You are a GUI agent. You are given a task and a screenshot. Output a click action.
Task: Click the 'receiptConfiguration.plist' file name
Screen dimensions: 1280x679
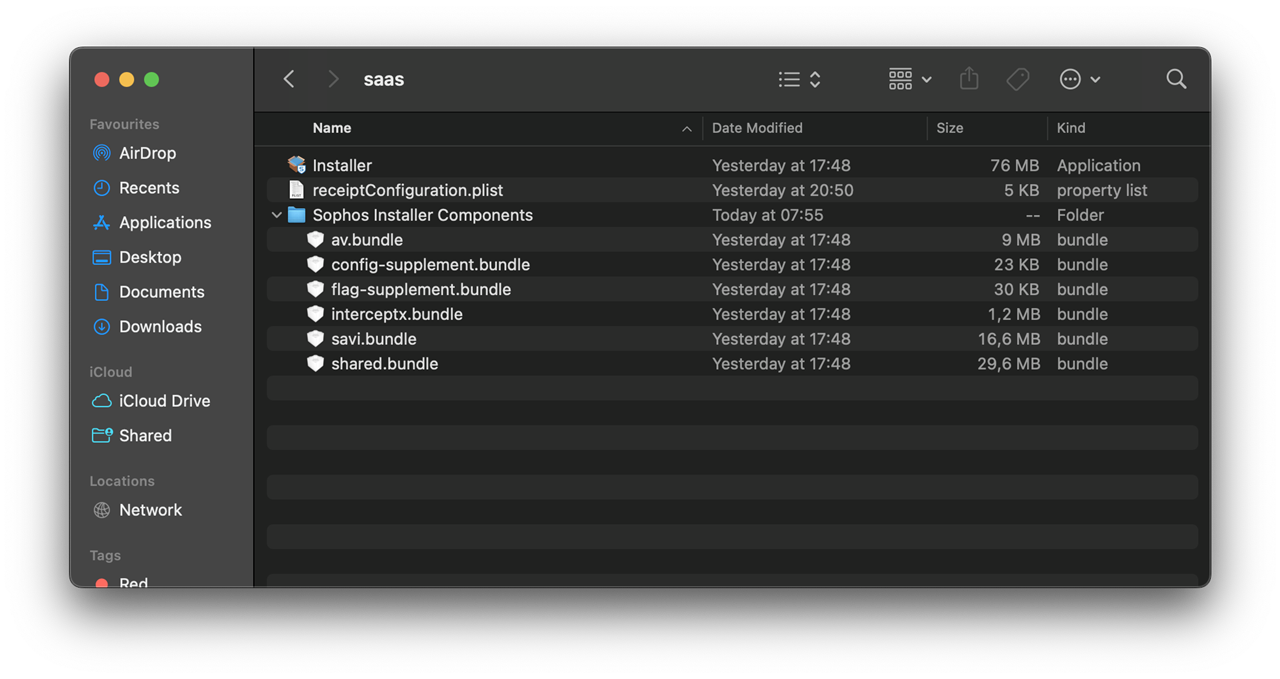click(x=408, y=190)
